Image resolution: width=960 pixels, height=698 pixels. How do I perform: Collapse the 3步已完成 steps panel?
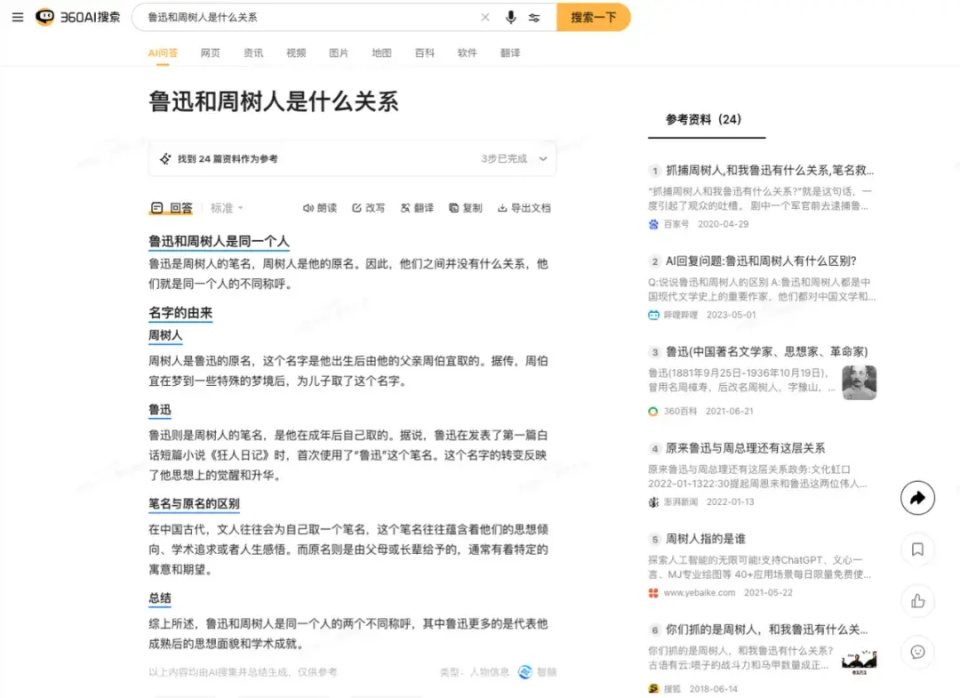(541, 159)
